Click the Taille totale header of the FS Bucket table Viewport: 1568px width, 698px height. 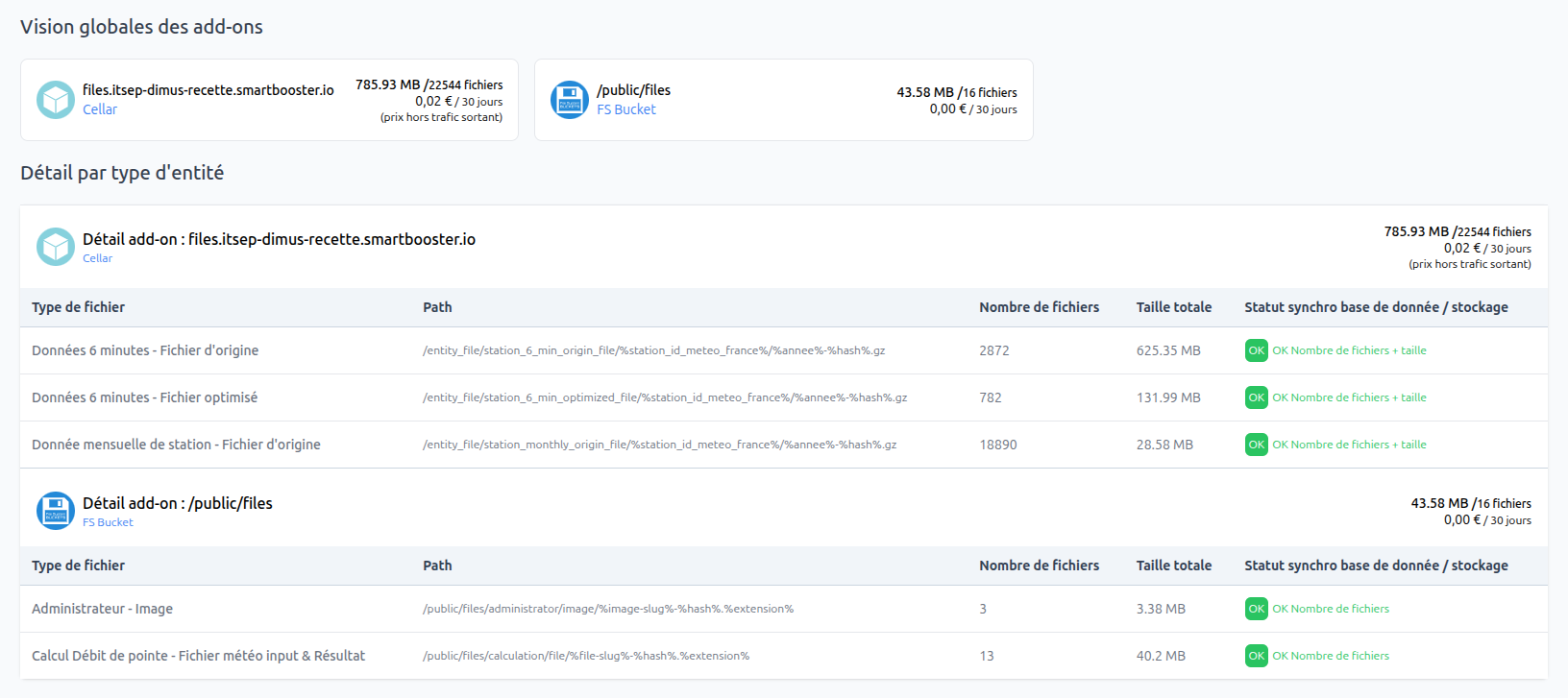tap(1174, 566)
